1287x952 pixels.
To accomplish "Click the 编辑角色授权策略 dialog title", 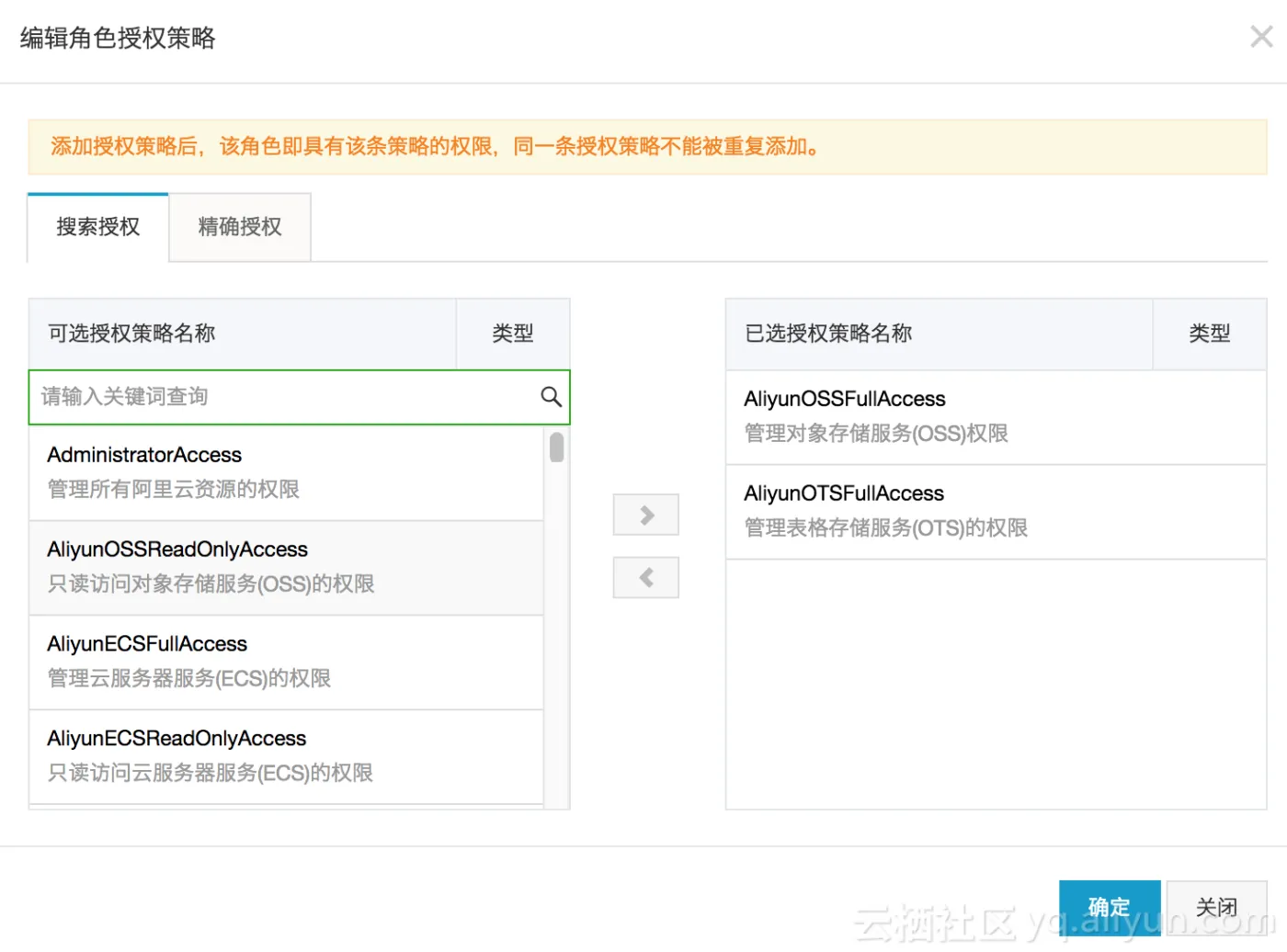I will pos(118,38).
